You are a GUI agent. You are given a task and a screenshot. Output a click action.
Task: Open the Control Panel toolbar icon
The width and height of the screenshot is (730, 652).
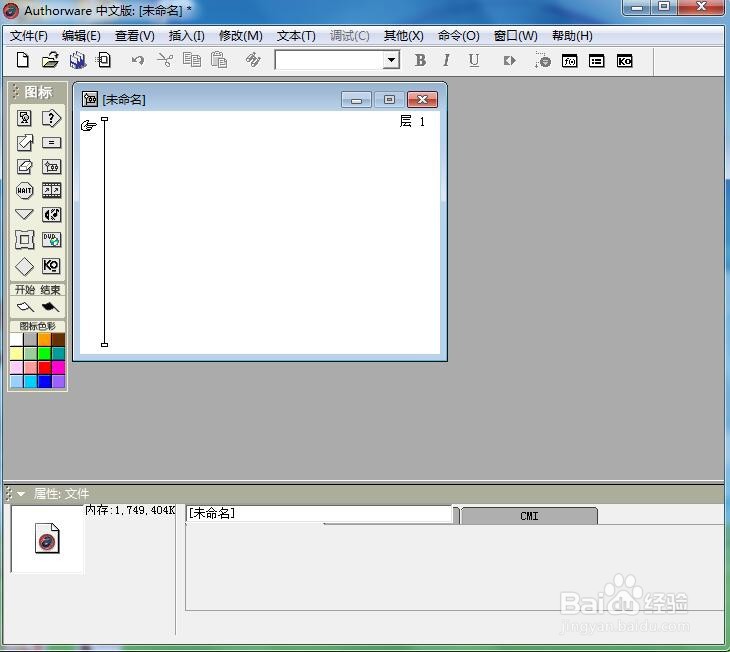click(542, 60)
